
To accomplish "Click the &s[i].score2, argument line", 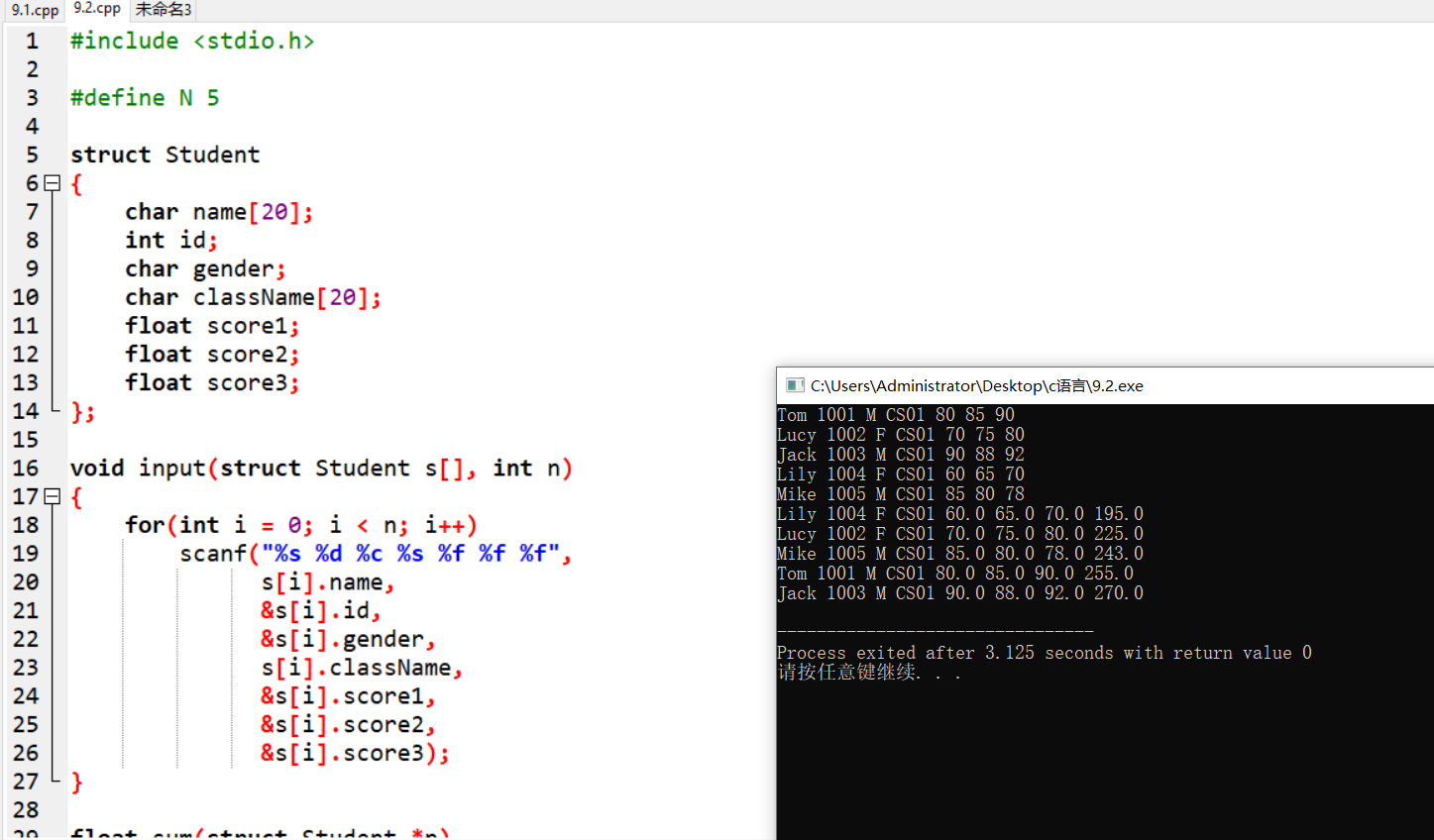I will [348, 725].
